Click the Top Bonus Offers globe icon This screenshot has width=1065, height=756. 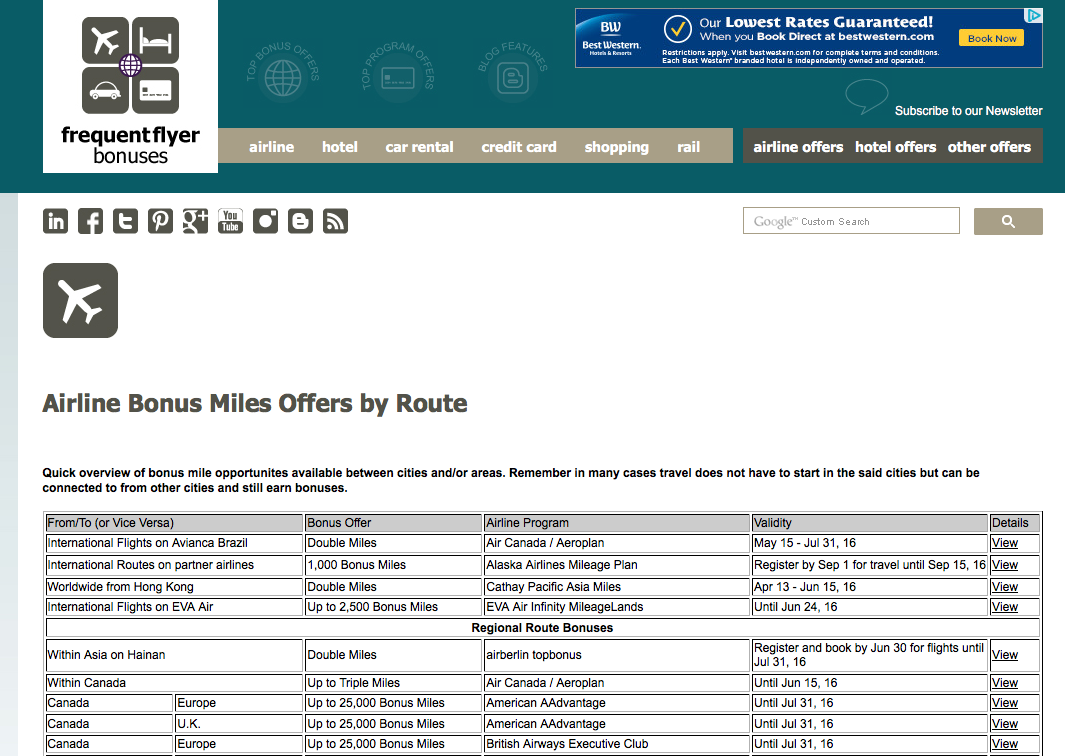coord(283,76)
